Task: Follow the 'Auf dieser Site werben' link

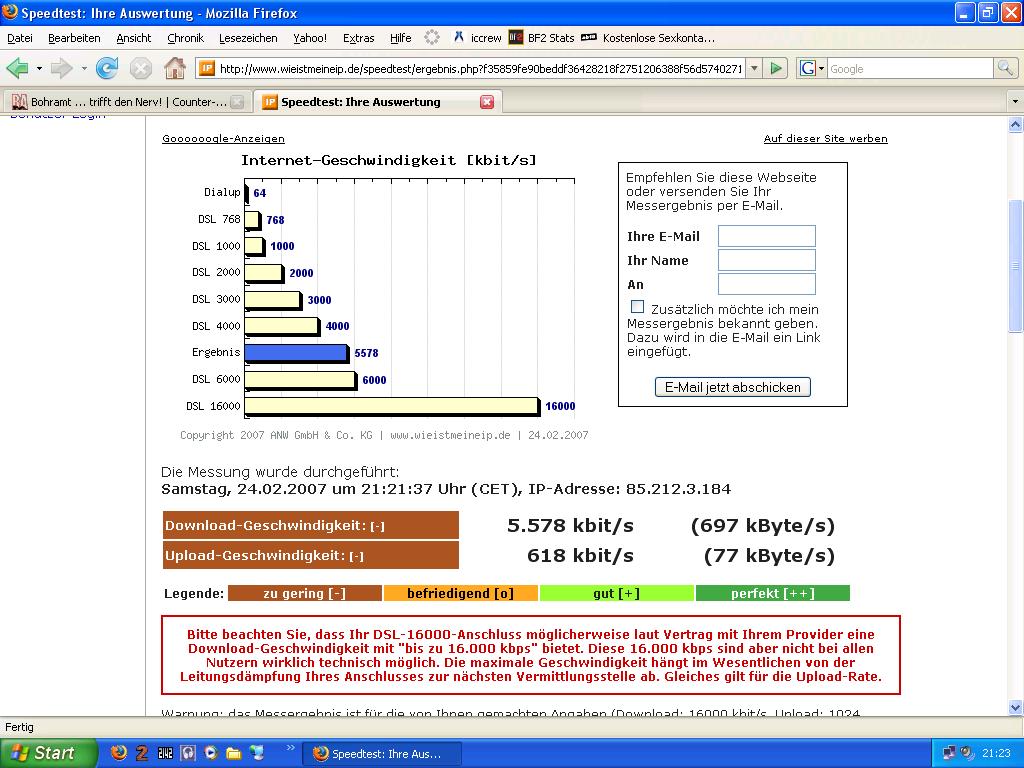Action: pyautogui.click(x=825, y=139)
